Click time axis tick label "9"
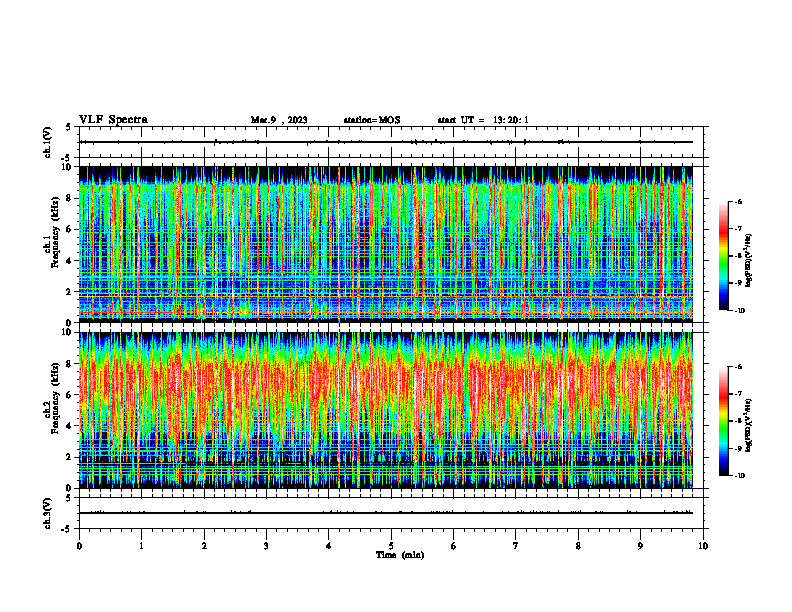 tap(640, 545)
